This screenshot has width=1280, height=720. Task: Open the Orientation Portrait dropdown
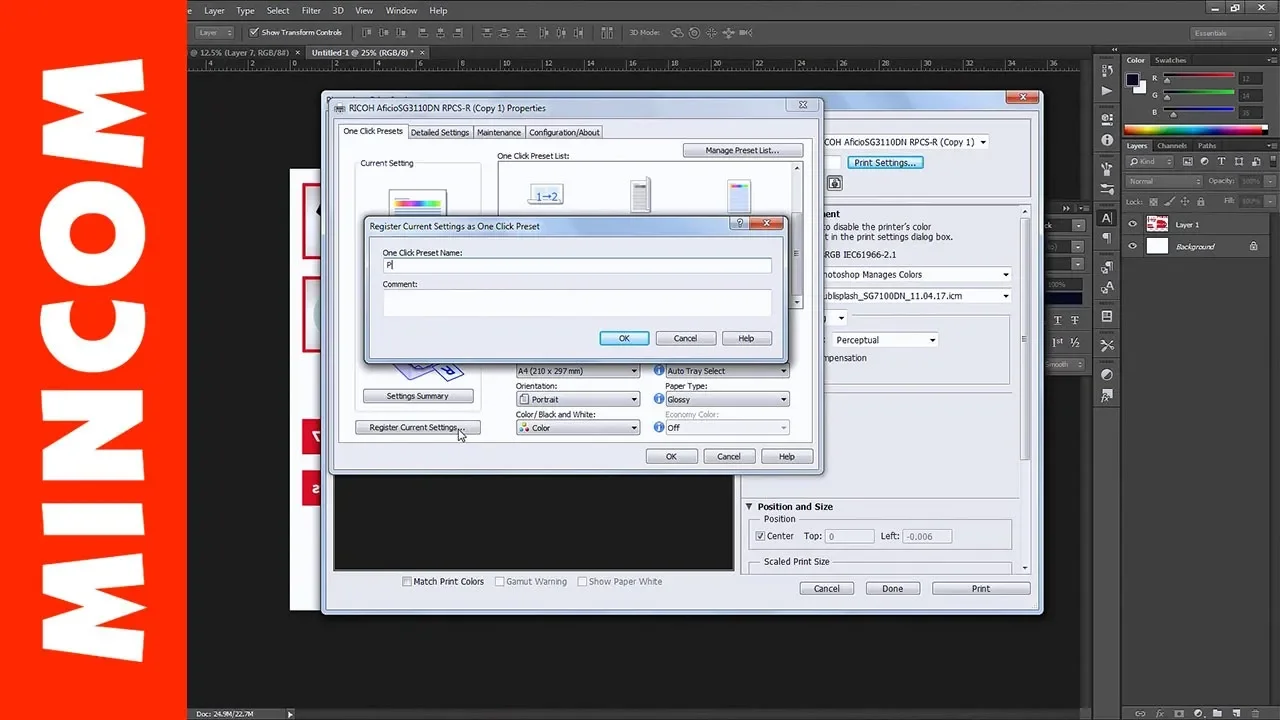577,399
